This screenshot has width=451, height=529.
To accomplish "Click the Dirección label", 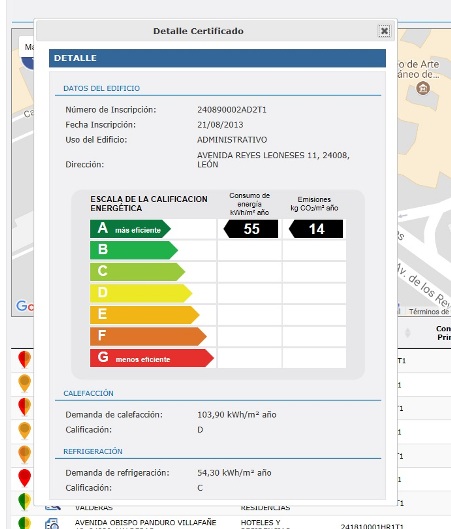I will click(85, 165).
